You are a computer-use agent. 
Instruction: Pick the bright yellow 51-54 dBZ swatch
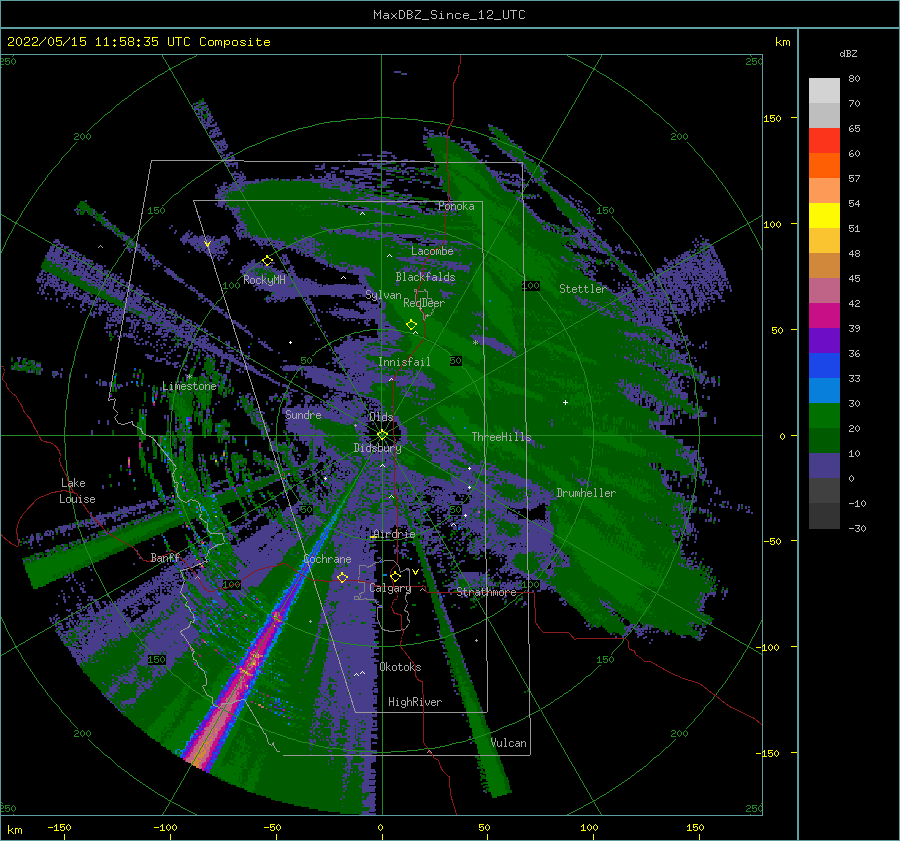pyautogui.click(x=824, y=216)
